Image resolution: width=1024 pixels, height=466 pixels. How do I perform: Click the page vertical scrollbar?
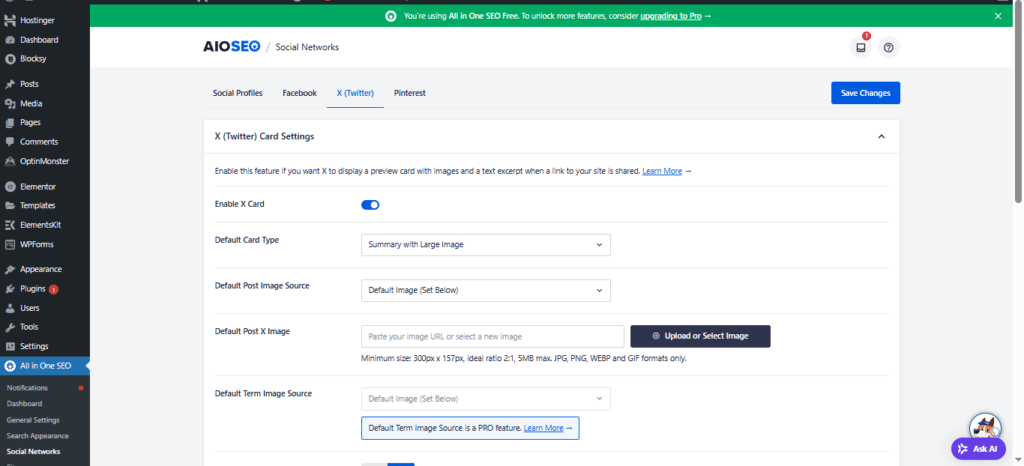(1019, 104)
